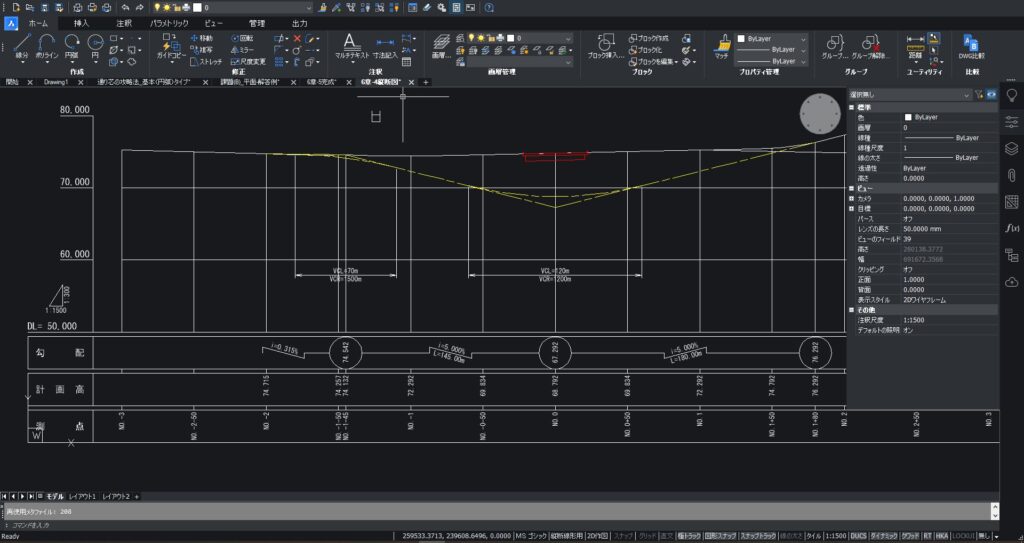Expand the カメラ property row

pos(852,199)
